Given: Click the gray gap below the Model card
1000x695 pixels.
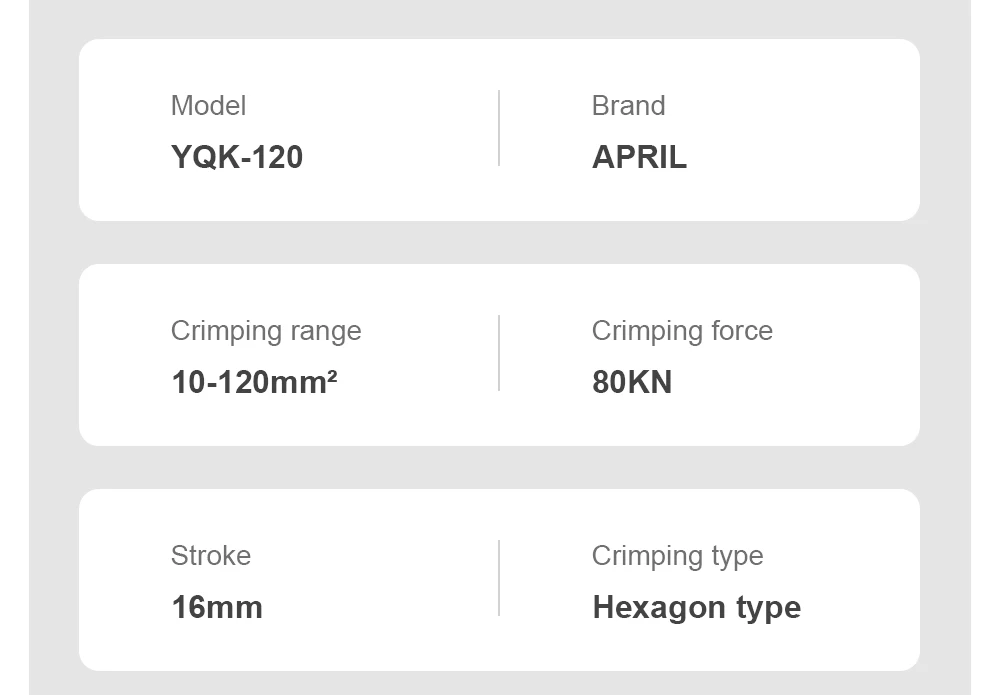Looking at the screenshot, I should pyautogui.click(x=499, y=242).
